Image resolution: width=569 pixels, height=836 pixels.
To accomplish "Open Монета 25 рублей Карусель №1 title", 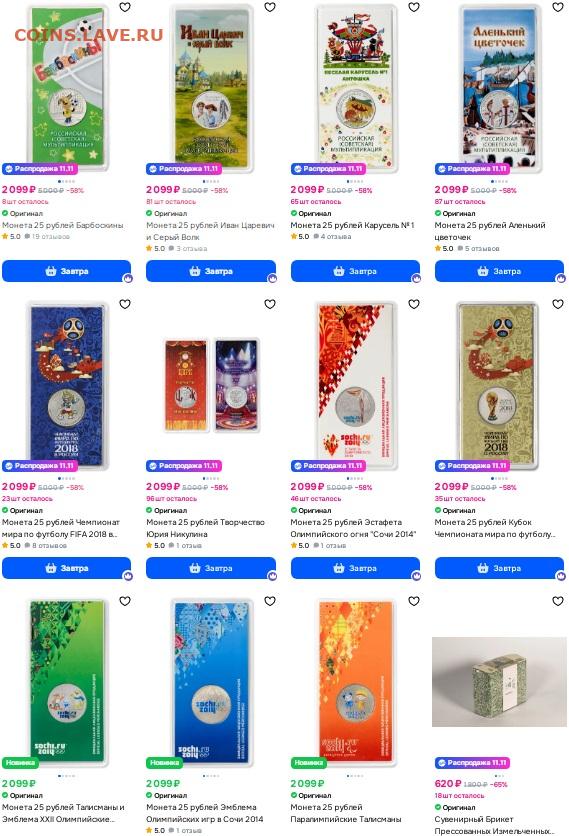I will tap(352, 225).
